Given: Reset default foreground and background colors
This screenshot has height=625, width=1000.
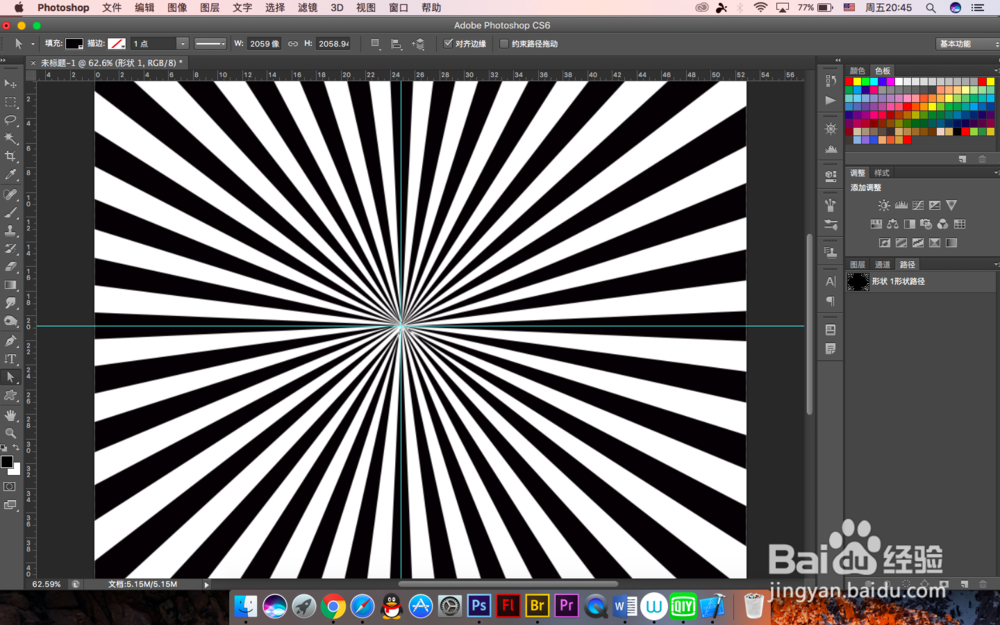Looking at the screenshot, I should (x=4, y=448).
